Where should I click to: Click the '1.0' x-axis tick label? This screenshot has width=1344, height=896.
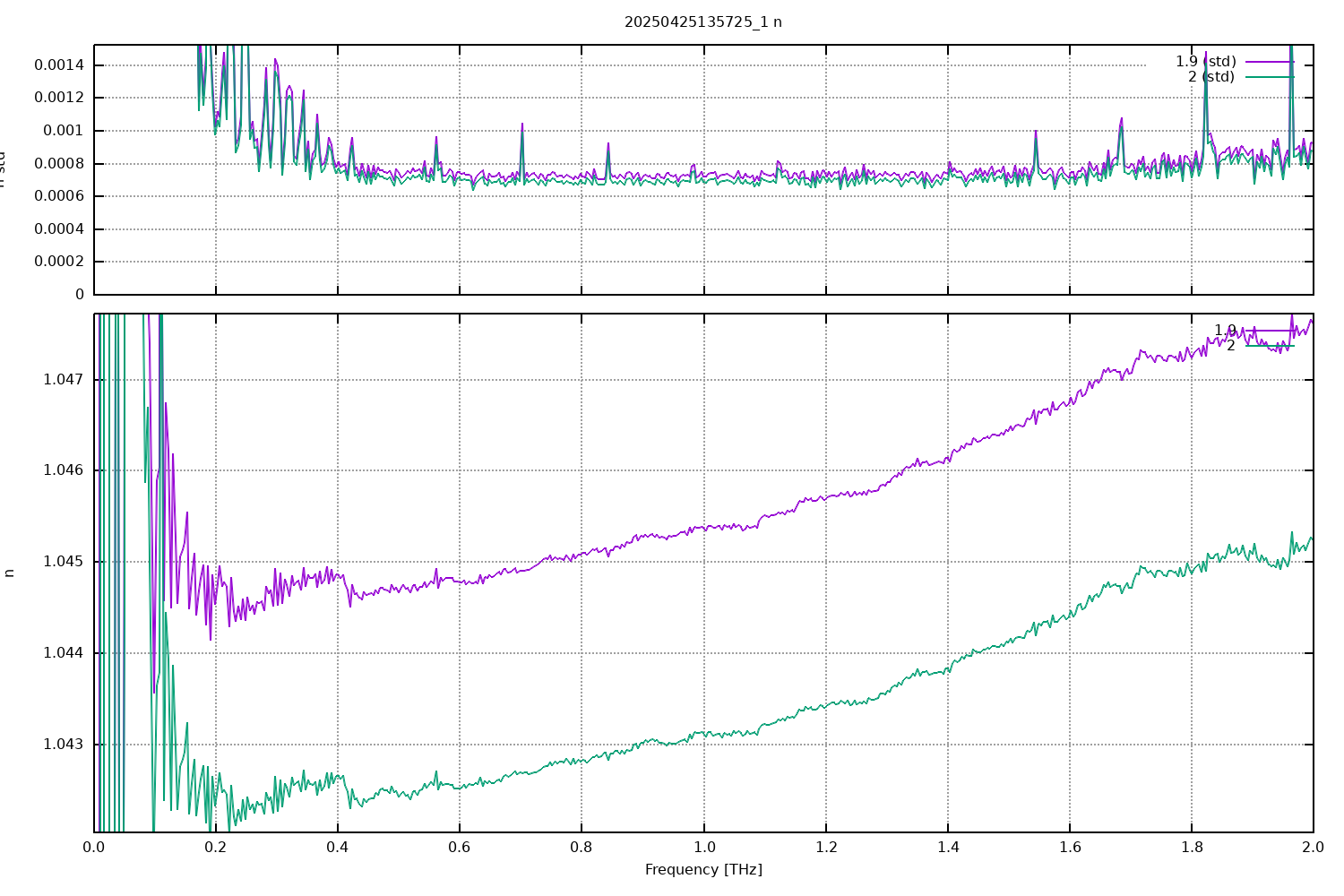pyautogui.click(x=703, y=847)
